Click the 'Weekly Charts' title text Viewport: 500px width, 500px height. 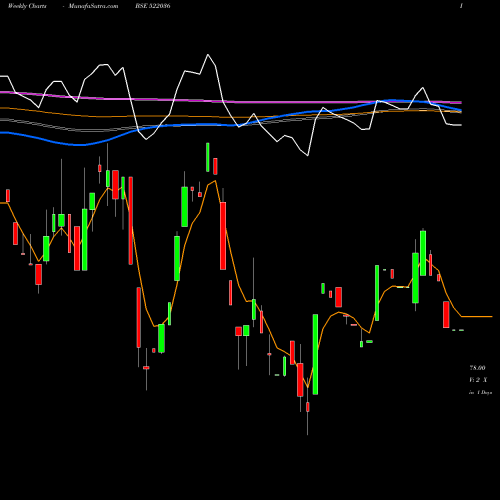(x=27, y=6)
